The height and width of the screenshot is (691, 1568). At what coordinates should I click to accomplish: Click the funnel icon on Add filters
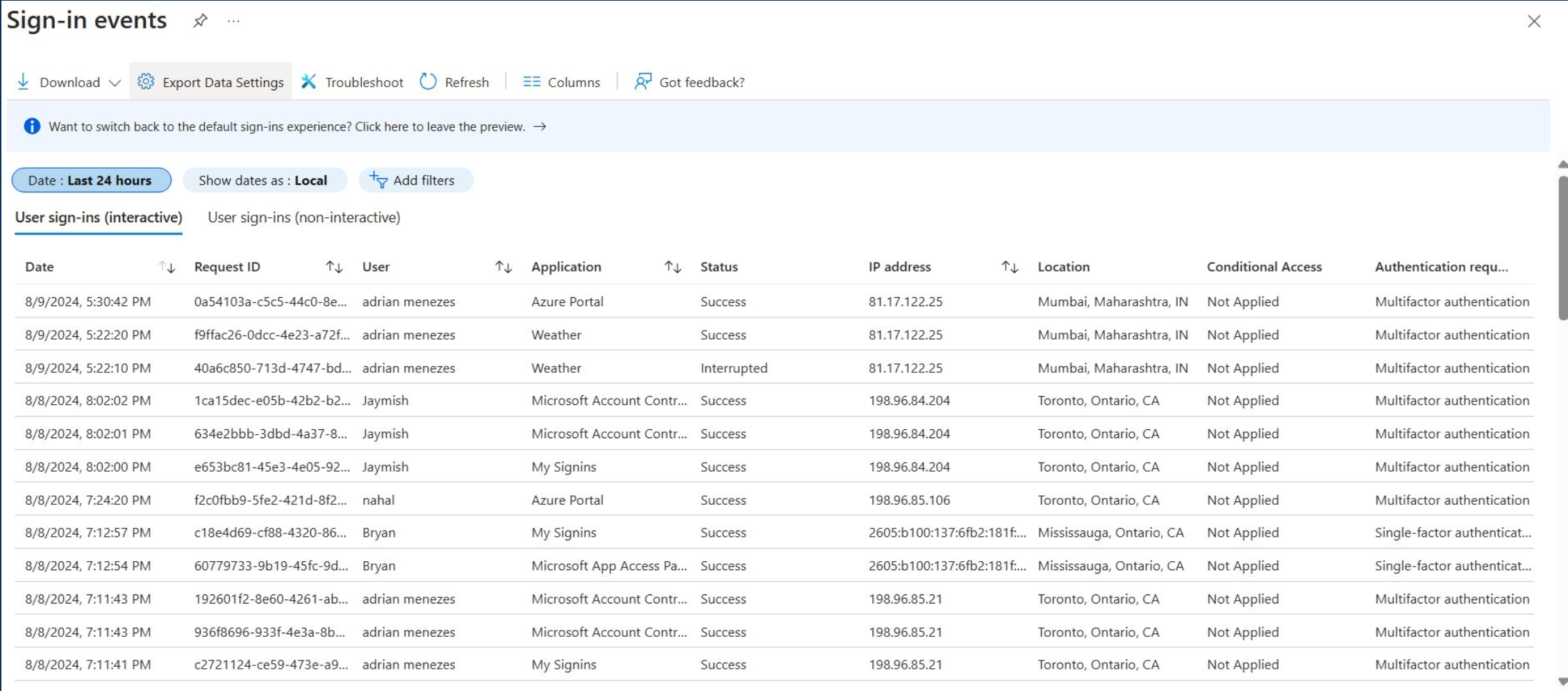point(378,181)
